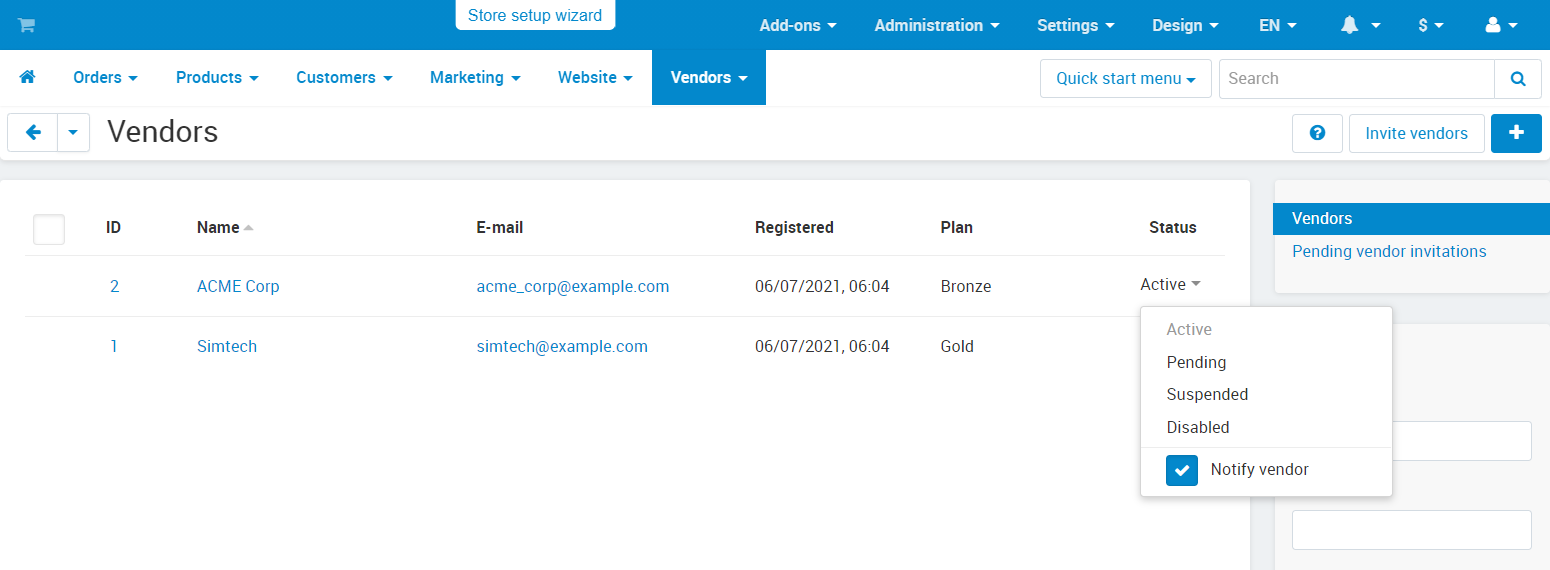Toggle the select-all vendors checkbox
This screenshot has width=1550, height=570.
(x=49, y=229)
